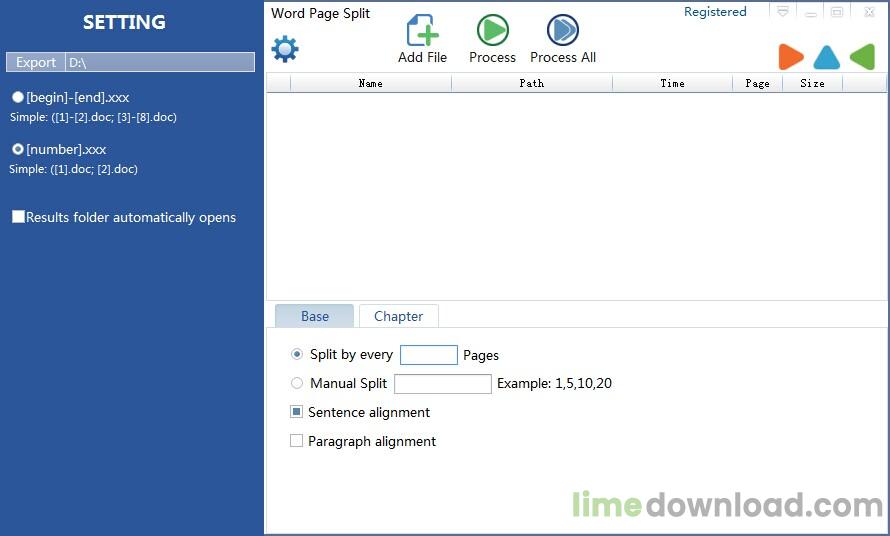The image size is (890, 536).
Task: Click the Process All label
Action: tap(562, 57)
